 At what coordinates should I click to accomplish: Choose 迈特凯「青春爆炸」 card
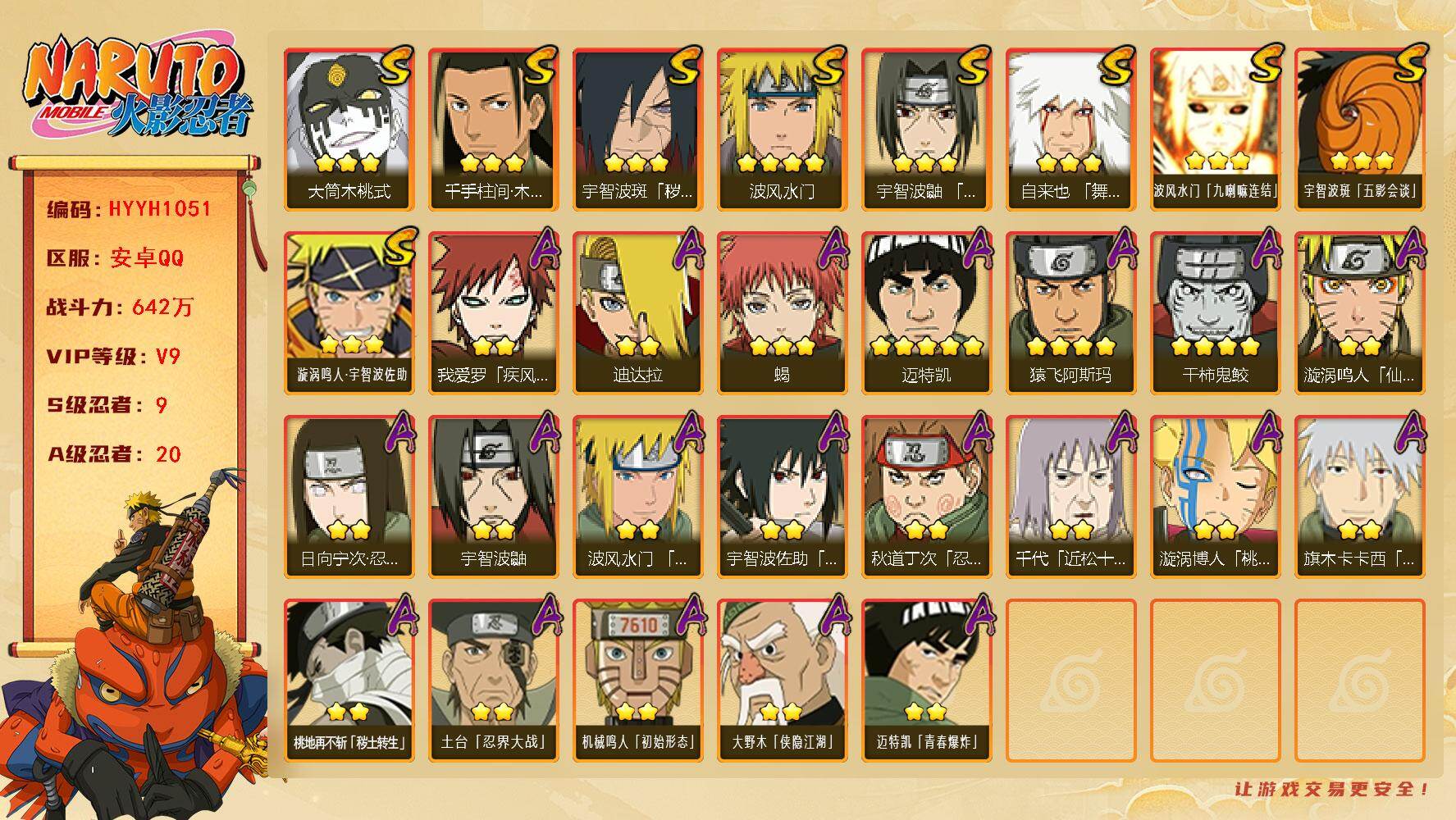(x=926, y=681)
